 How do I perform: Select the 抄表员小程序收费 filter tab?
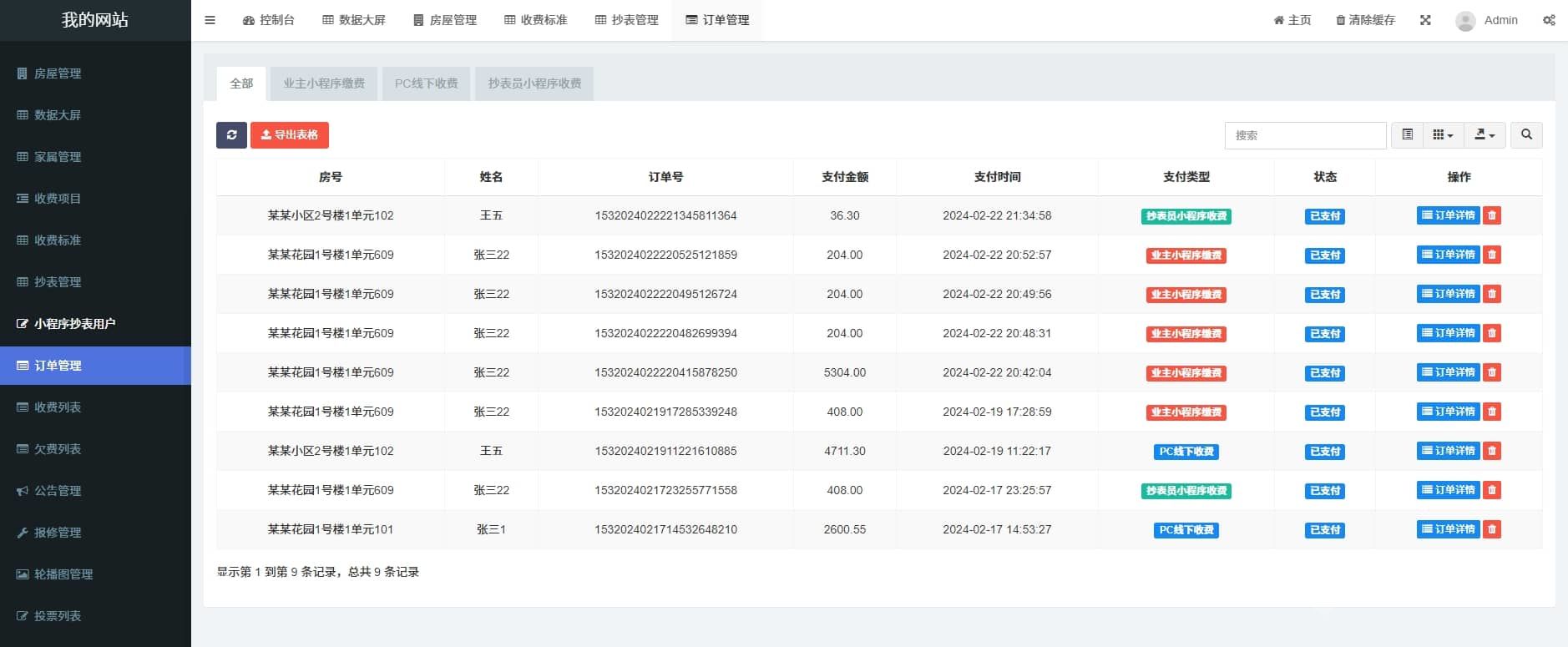[x=534, y=83]
